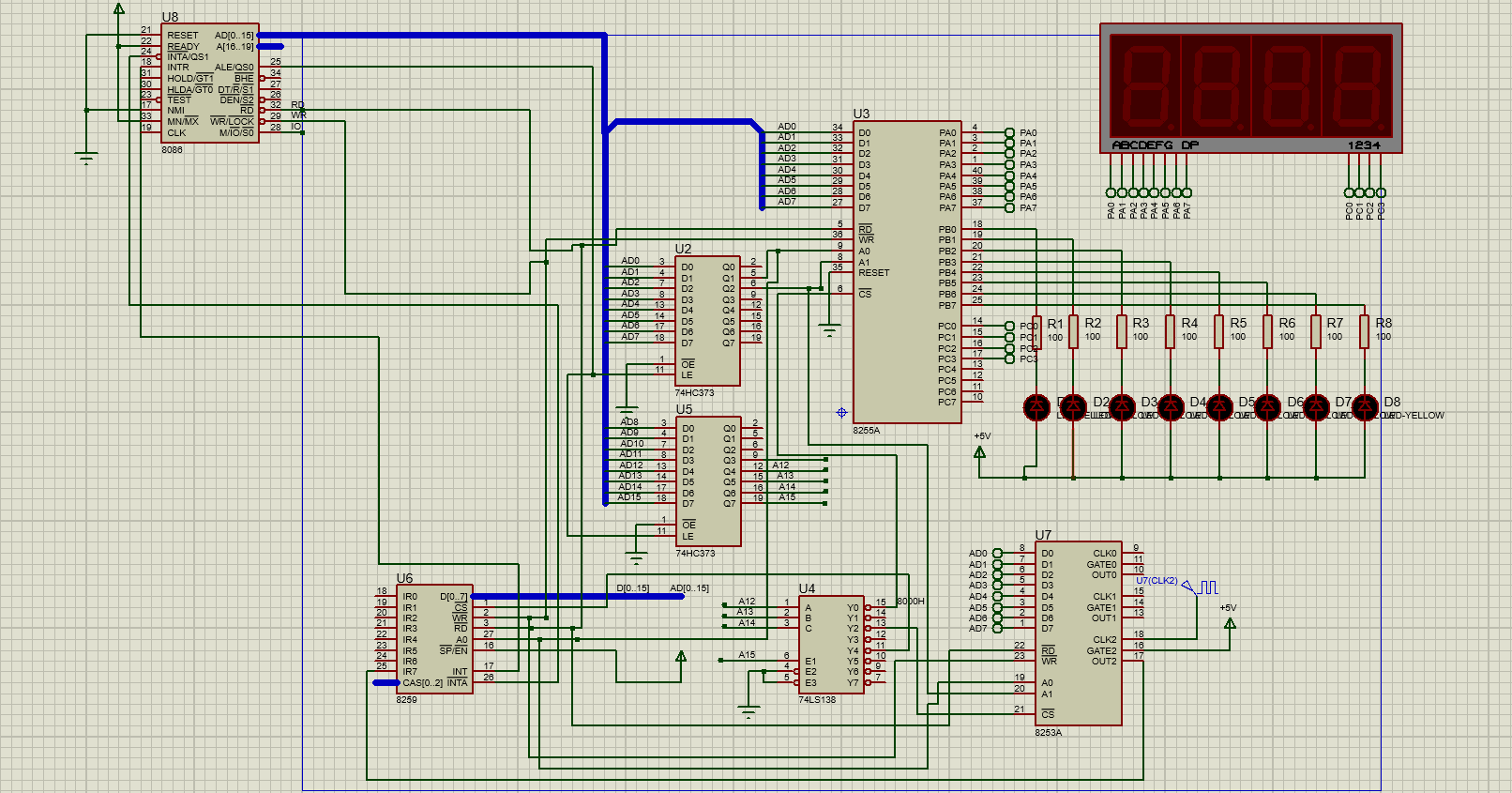
Task: Click resistor R6 body
Action: (1268, 331)
